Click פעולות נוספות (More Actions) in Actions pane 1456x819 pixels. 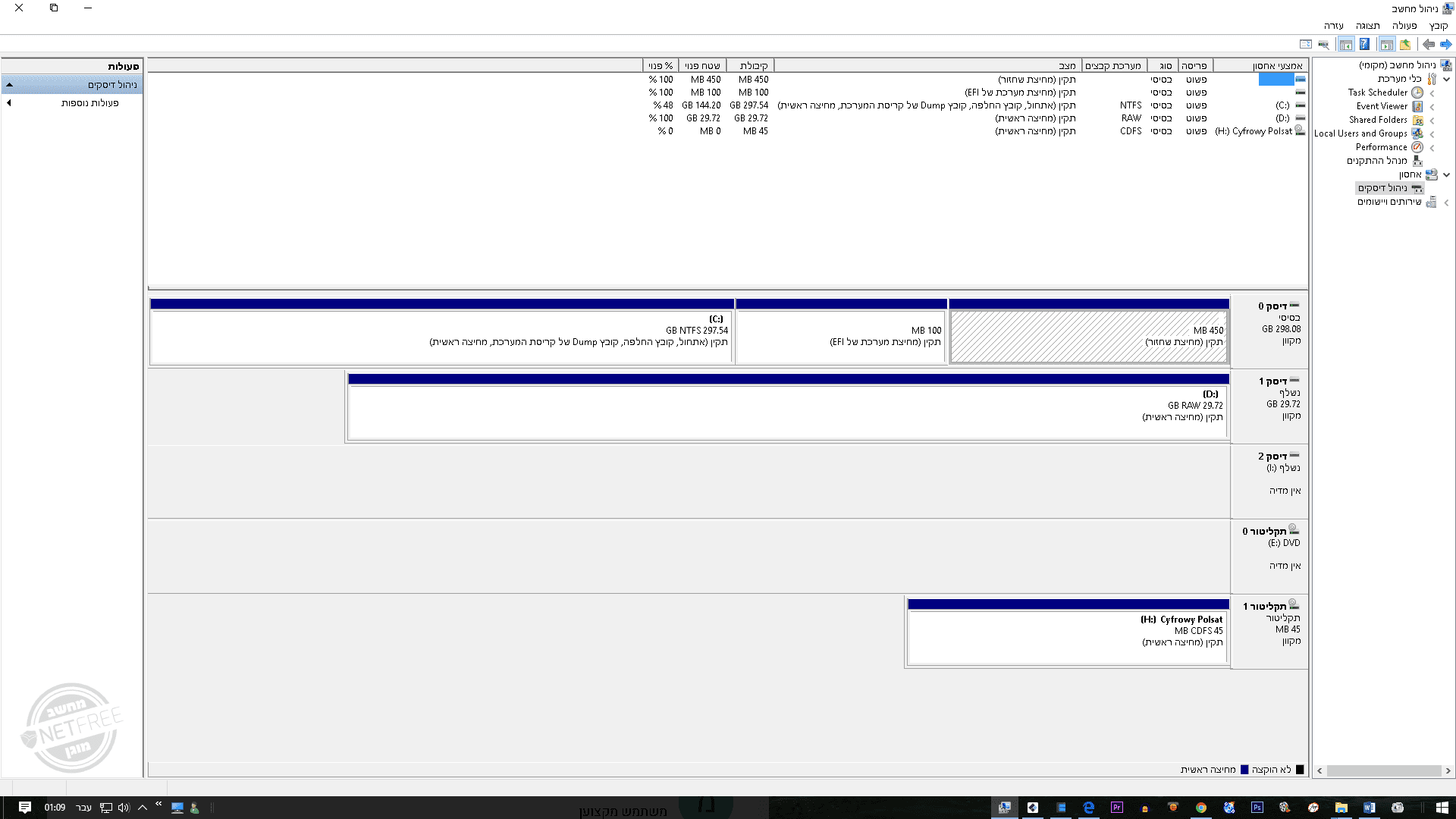click(90, 103)
